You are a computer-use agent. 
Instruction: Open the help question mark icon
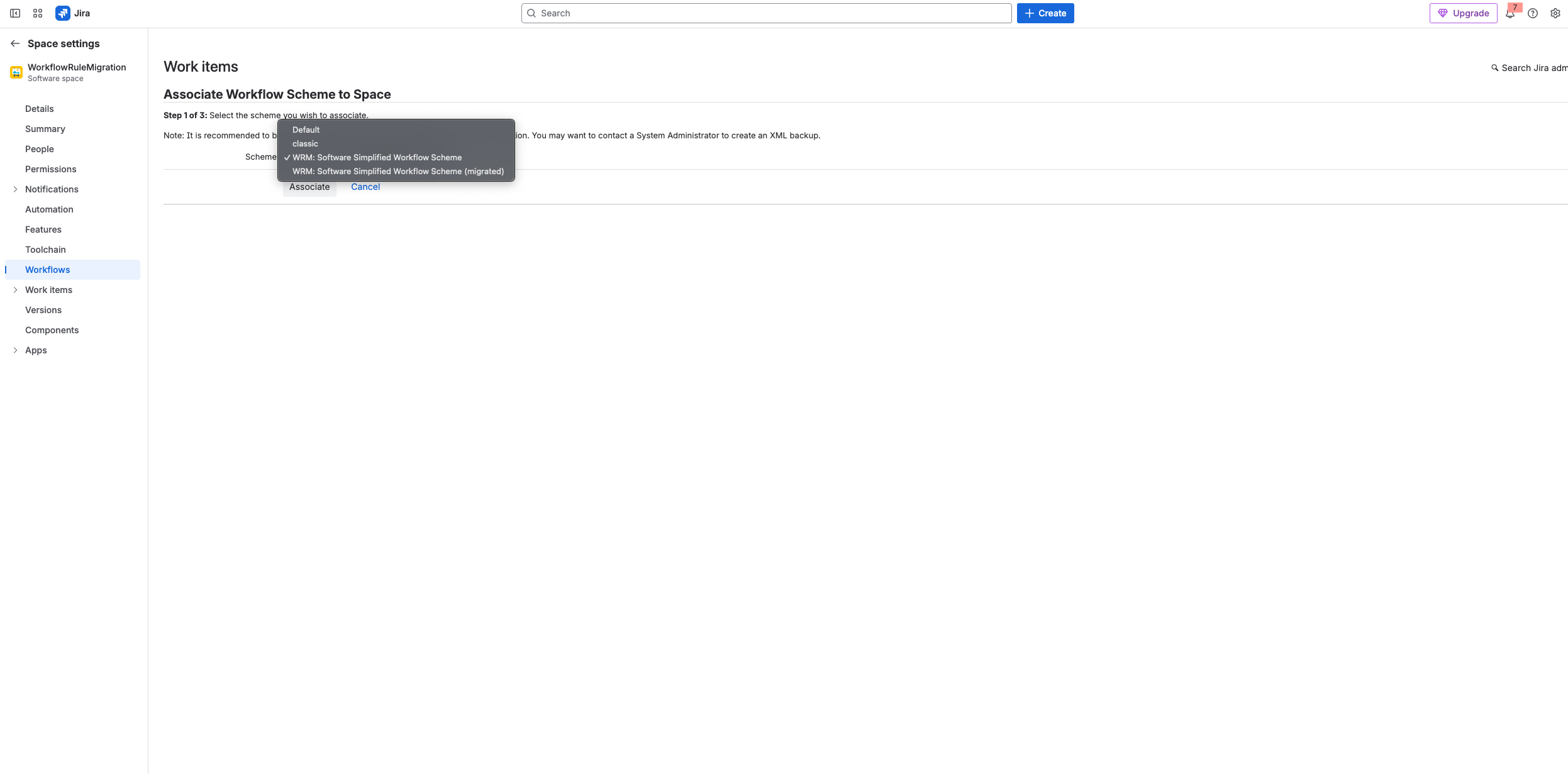pos(1533,13)
